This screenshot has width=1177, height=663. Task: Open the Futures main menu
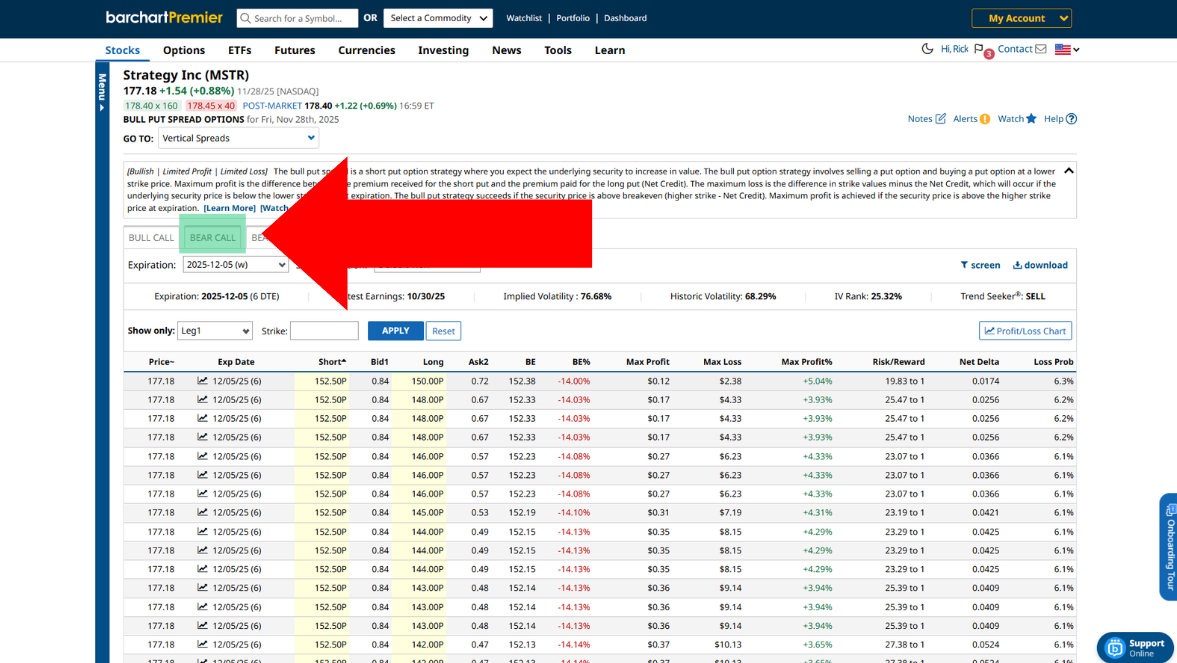tap(294, 50)
